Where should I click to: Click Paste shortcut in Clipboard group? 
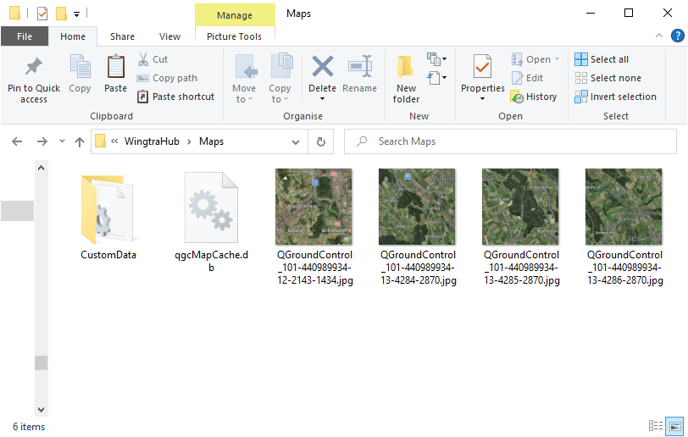[x=176, y=97]
